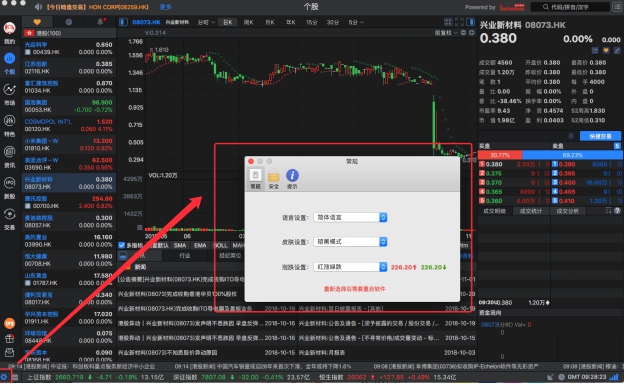Open the 我的 profile avatar in the sidebar
624x384 pixels.
point(10,29)
